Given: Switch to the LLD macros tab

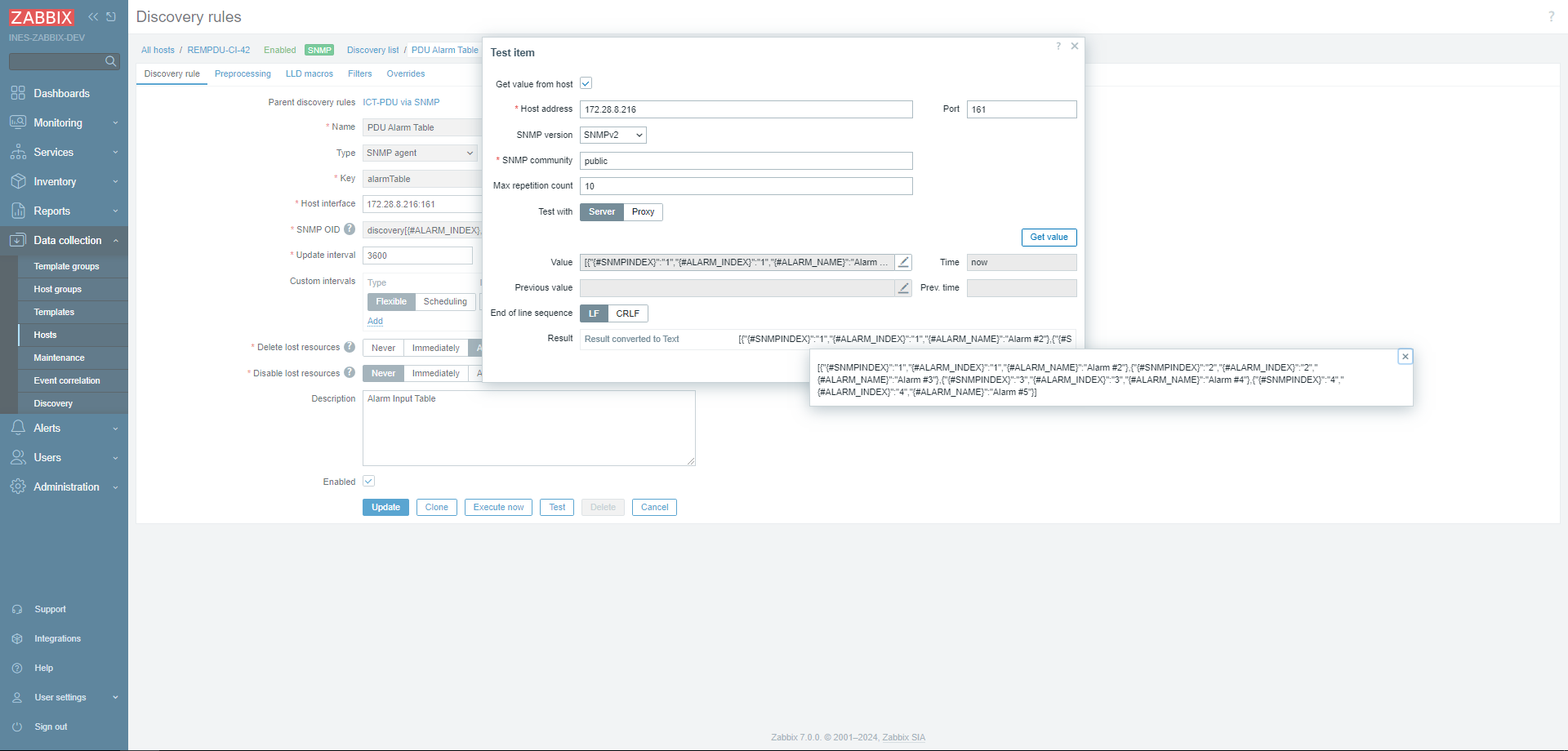Looking at the screenshot, I should pyautogui.click(x=310, y=73).
